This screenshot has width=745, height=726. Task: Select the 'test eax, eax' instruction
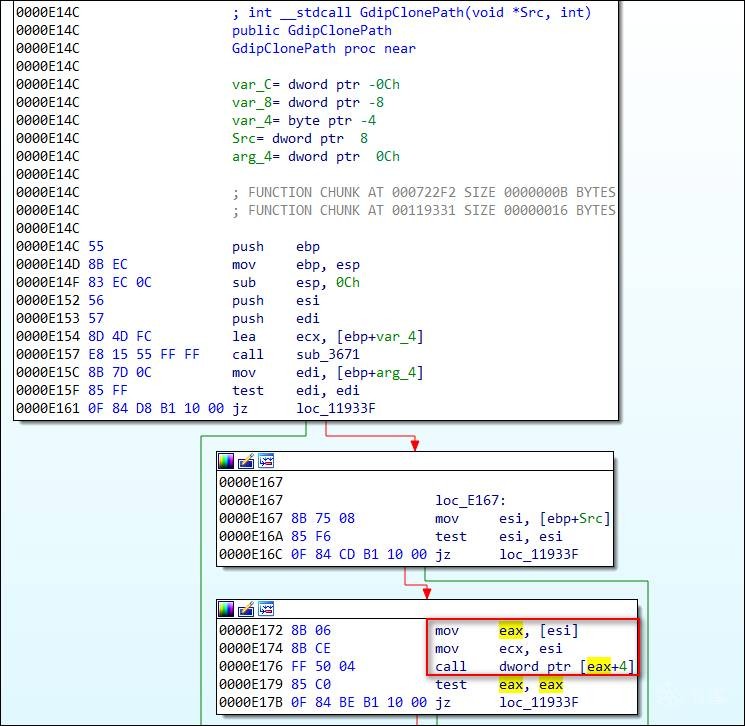pos(498,685)
